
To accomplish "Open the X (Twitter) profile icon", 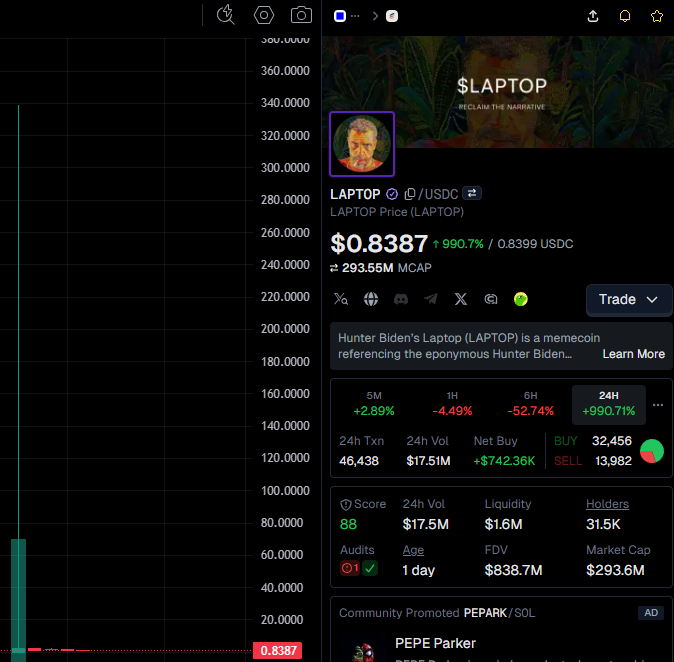I will pos(461,299).
